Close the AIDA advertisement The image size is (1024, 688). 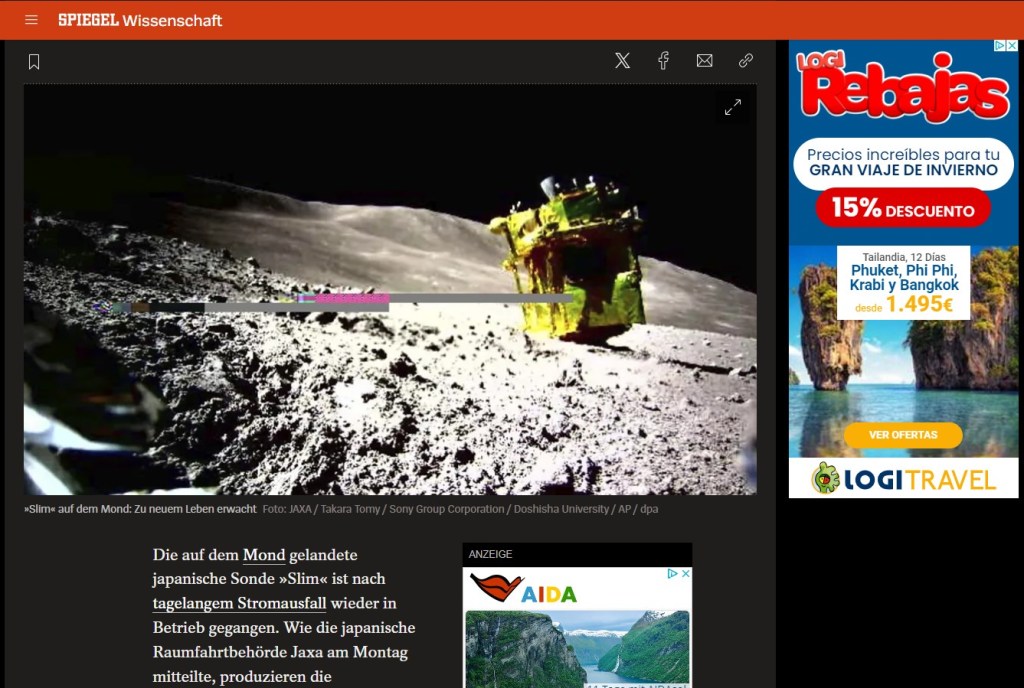click(x=685, y=574)
